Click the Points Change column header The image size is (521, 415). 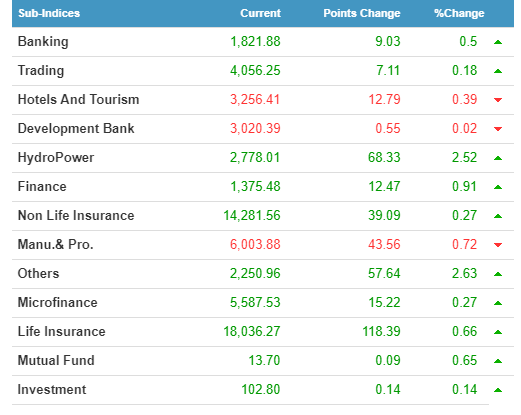[362, 13]
